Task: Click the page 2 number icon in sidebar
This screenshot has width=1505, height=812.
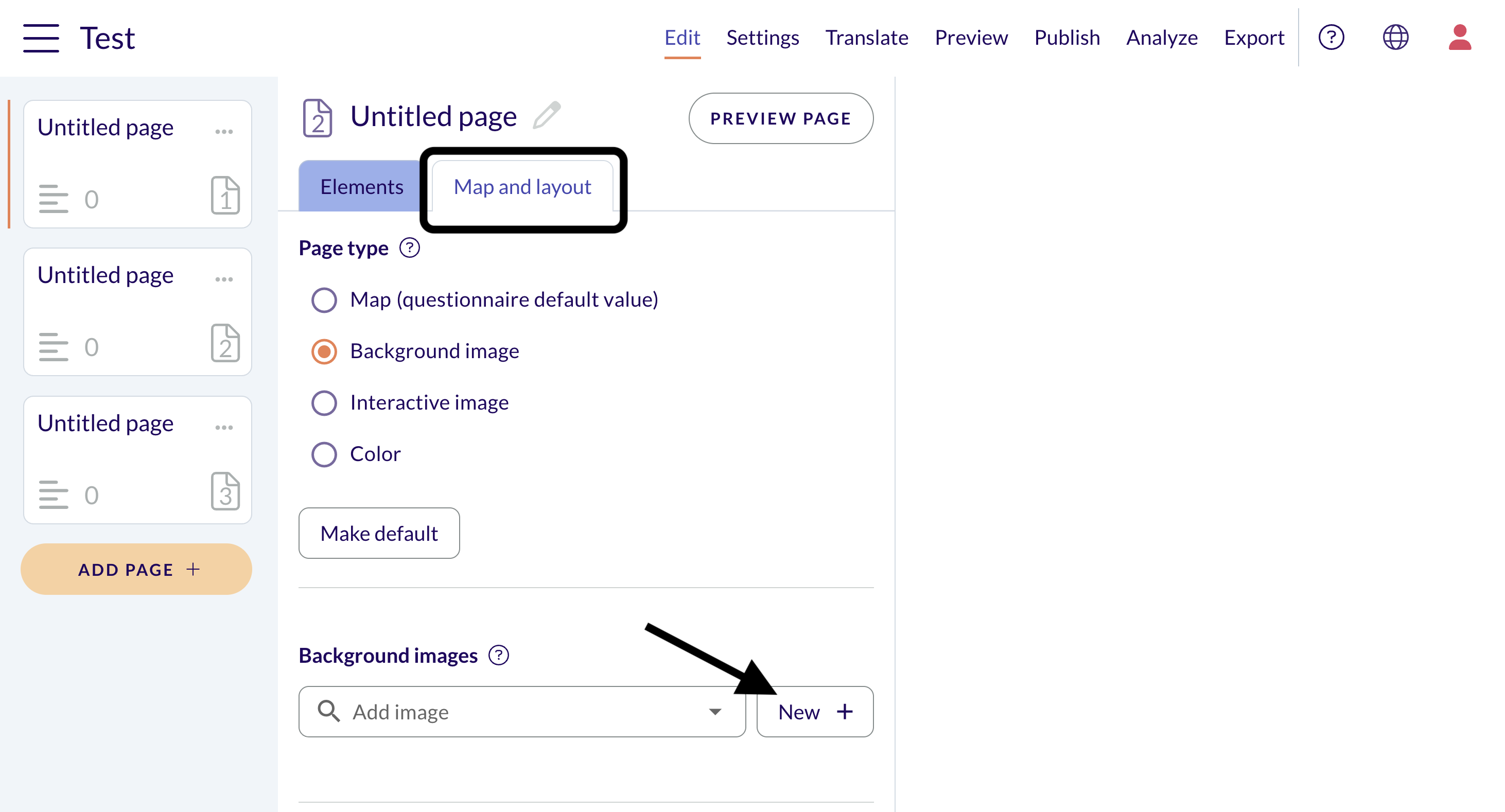Action: [225, 343]
